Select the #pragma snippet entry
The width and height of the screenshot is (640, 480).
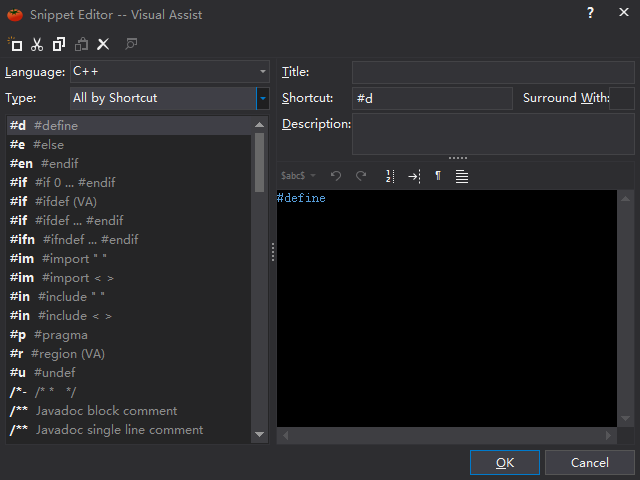60,335
